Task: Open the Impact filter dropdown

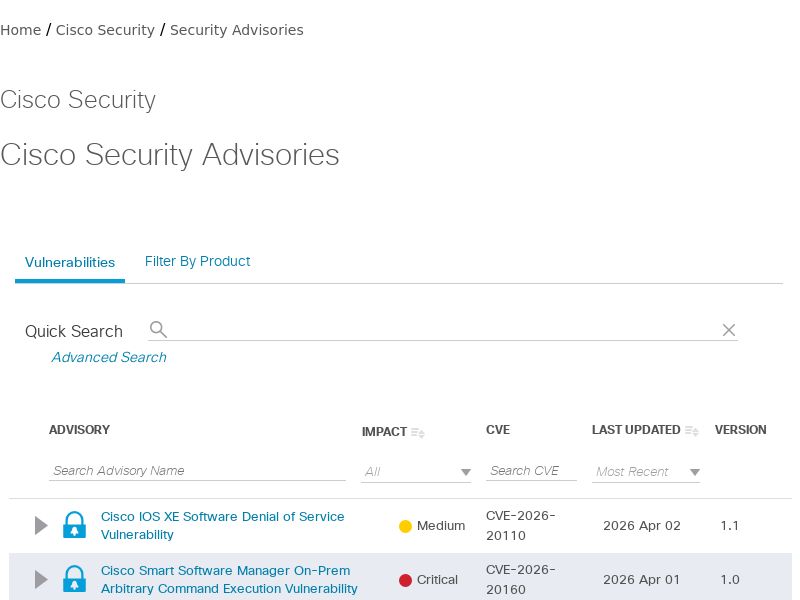Action: [416, 472]
